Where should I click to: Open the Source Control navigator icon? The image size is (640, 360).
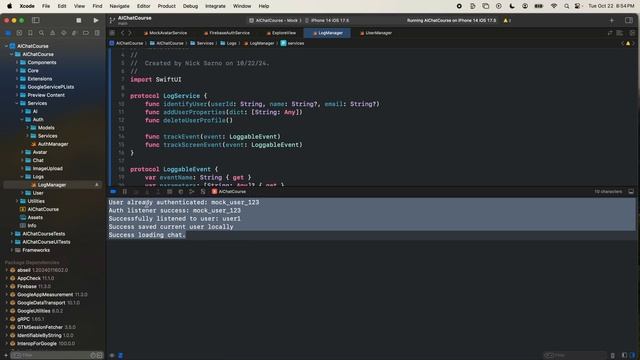[19, 33]
